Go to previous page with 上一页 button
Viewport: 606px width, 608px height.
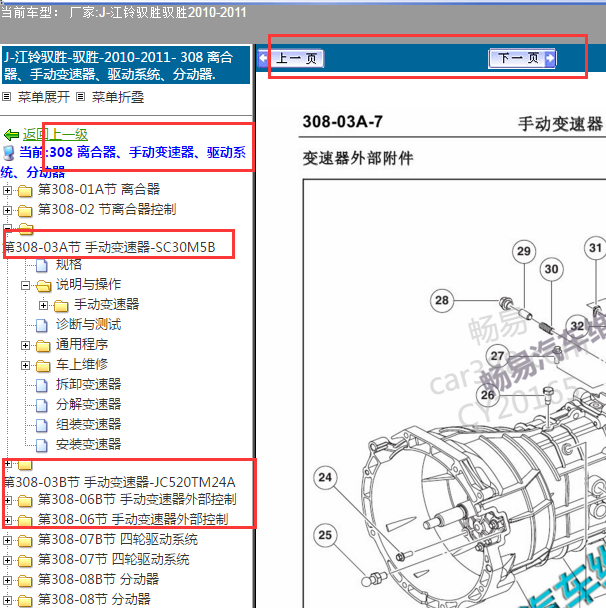coord(291,58)
